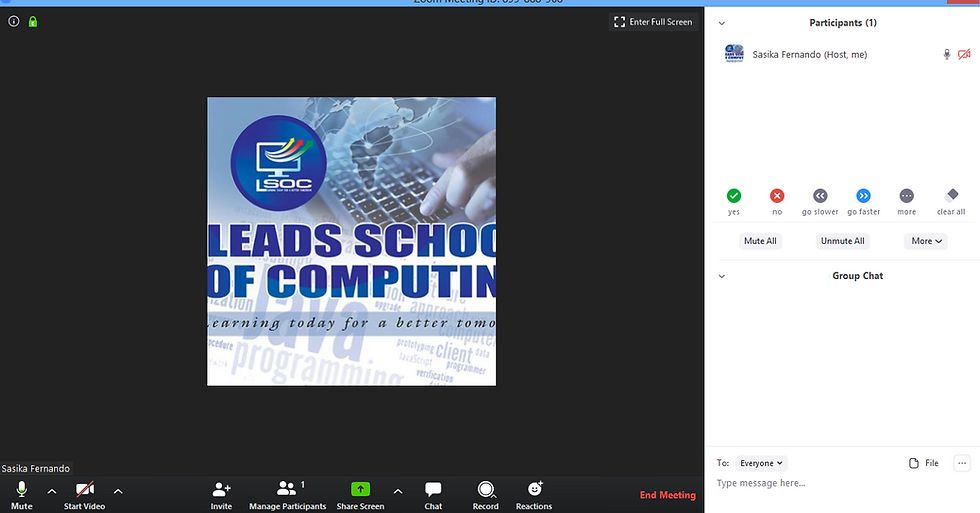The height and width of the screenshot is (513, 980).
Task: Open share options arrow beside Share Screen
Action: coord(398,492)
